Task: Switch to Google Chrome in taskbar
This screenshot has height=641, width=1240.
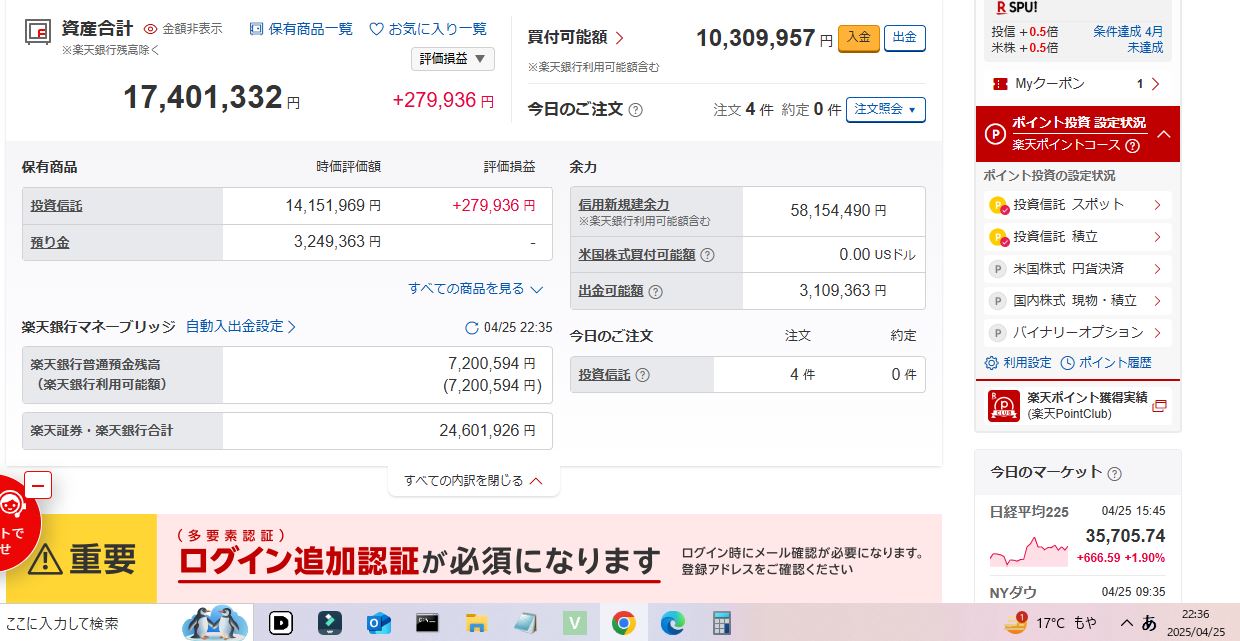Action: pos(623,623)
